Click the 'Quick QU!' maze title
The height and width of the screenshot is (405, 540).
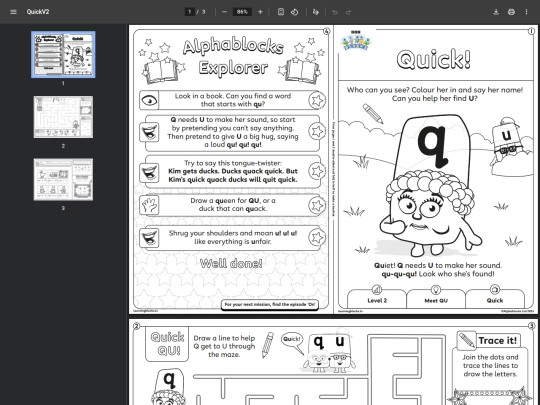pos(167,344)
